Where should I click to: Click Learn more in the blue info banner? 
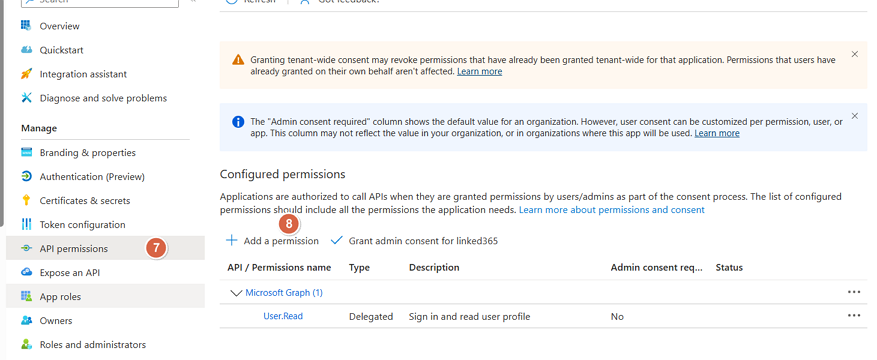click(x=717, y=134)
